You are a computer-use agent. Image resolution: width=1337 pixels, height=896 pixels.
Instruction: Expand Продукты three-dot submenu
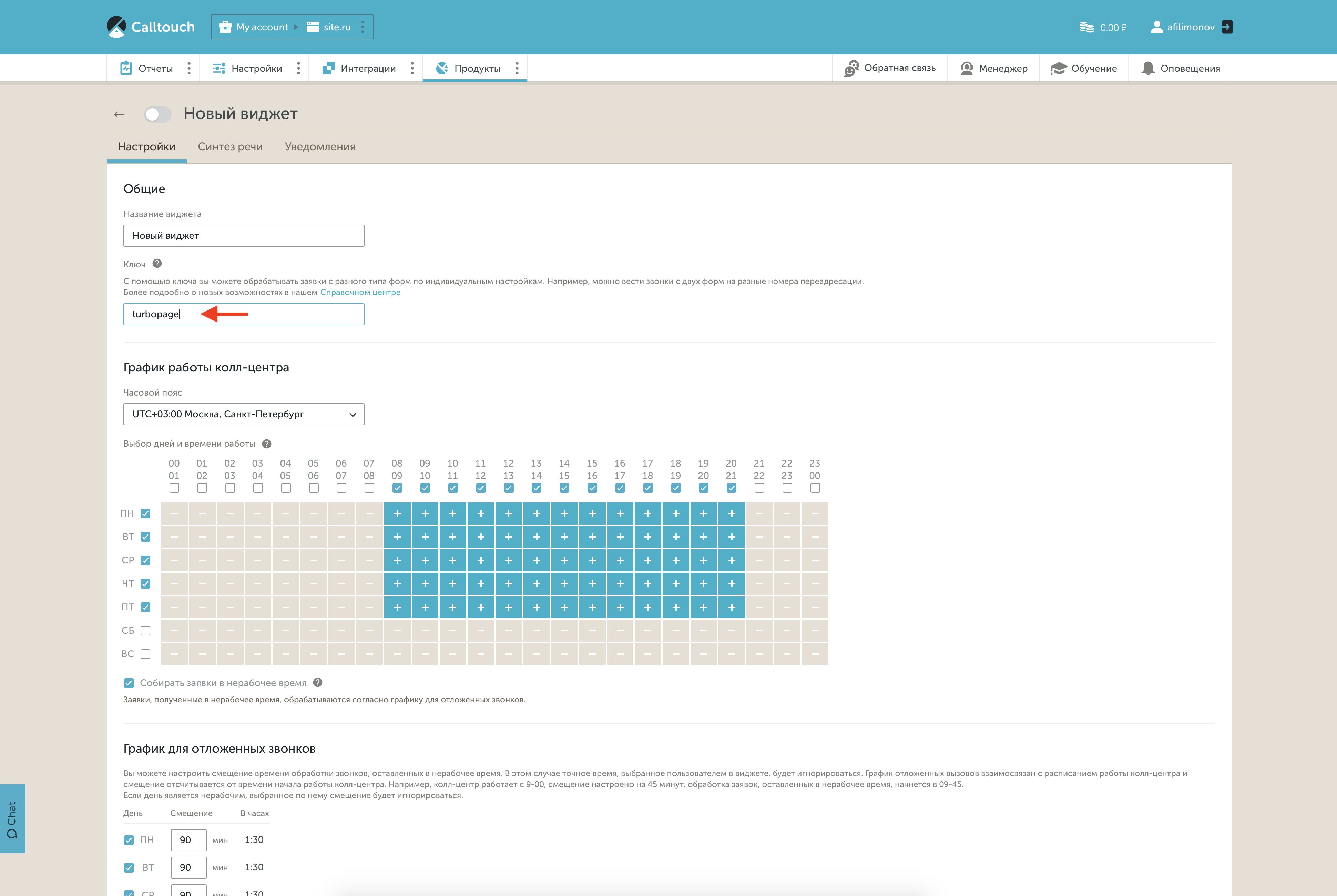tap(517, 68)
